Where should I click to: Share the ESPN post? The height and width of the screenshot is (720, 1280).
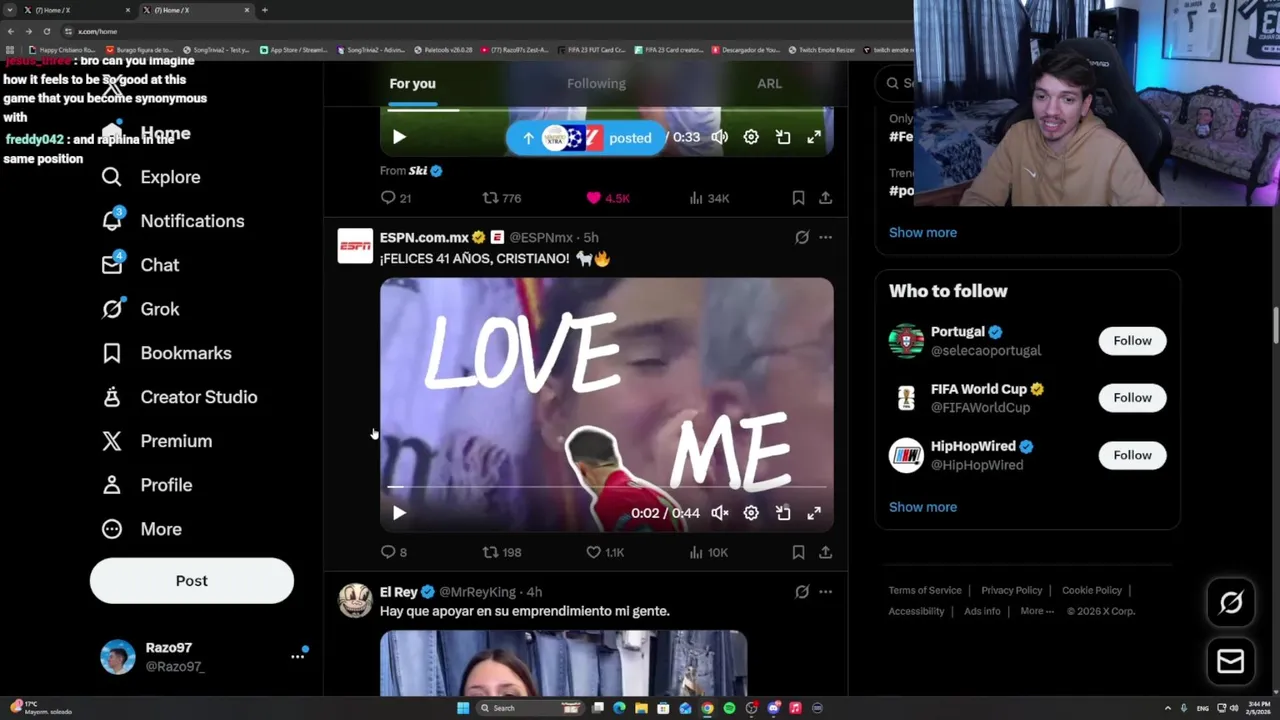point(825,552)
